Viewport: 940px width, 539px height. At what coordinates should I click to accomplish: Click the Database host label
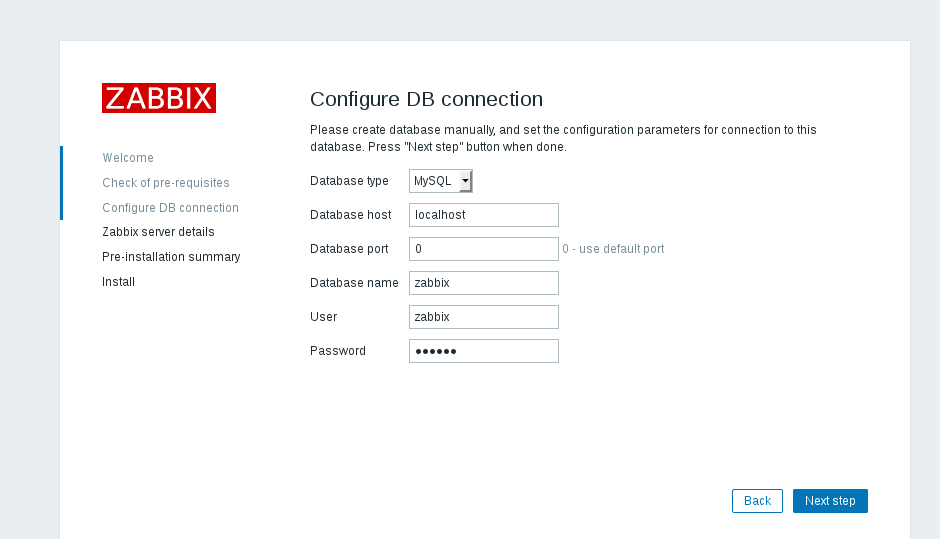coord(351,215)
